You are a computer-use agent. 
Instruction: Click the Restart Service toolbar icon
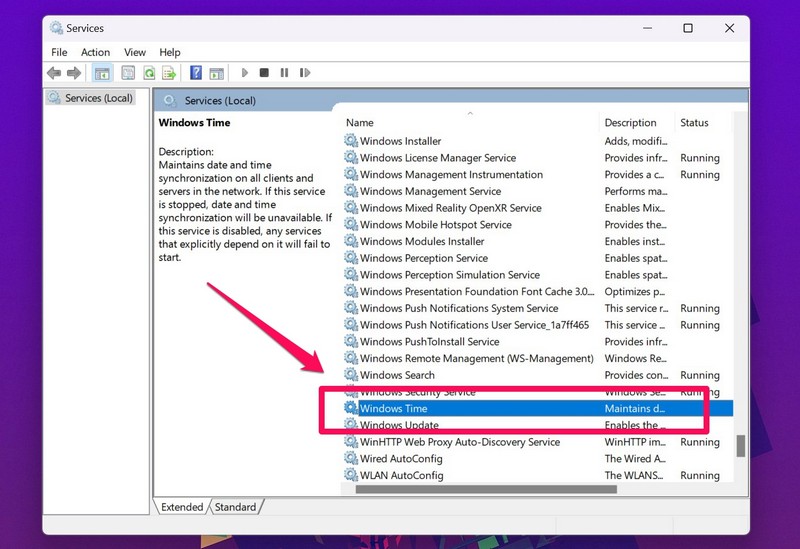tap(305, 73)
